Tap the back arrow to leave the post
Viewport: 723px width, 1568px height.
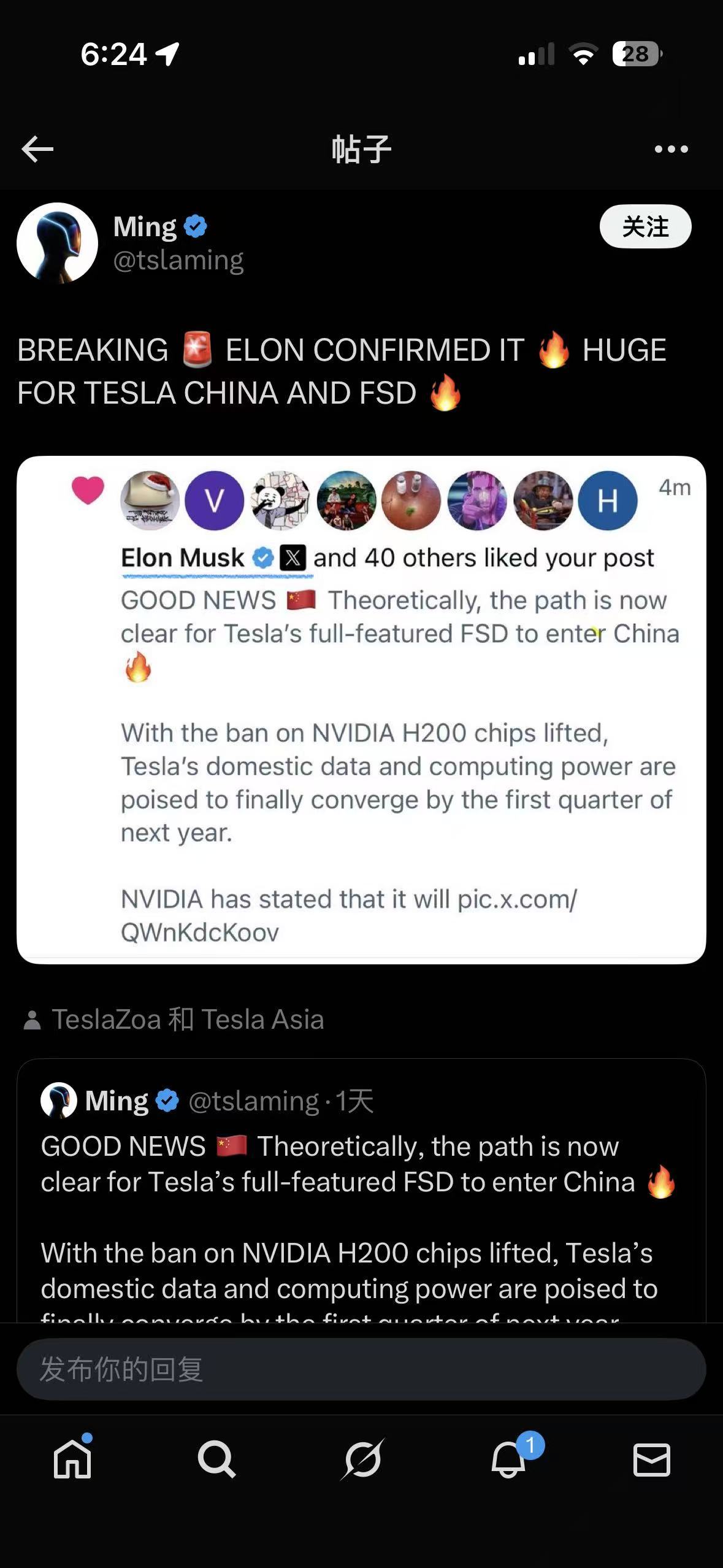[38, 147]
